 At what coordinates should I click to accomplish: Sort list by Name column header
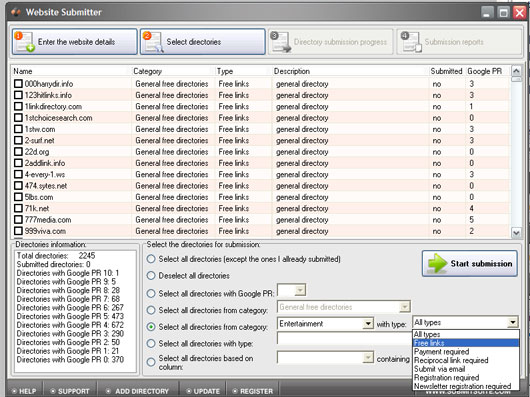(x=71, y=71)
